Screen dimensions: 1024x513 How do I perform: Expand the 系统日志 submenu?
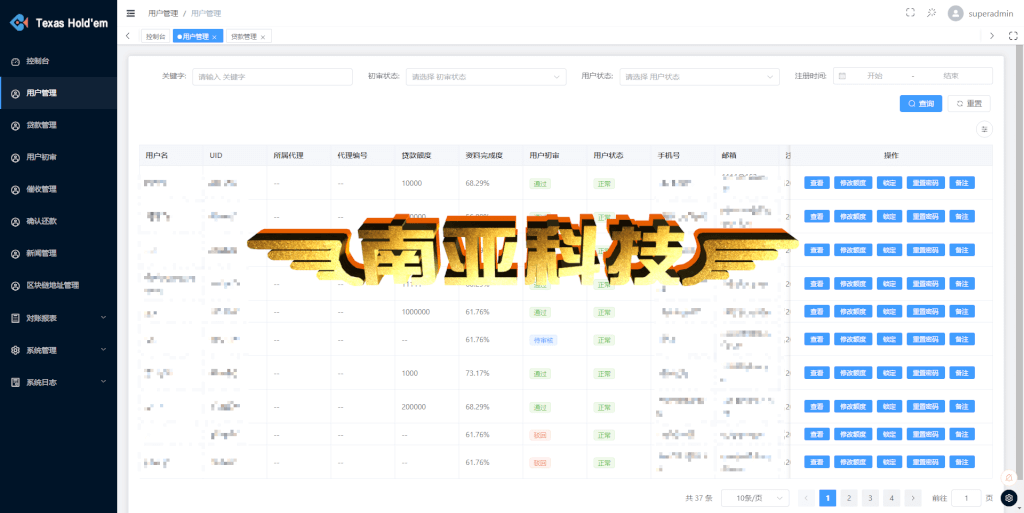pyautogui.click(x=103, y=381)
